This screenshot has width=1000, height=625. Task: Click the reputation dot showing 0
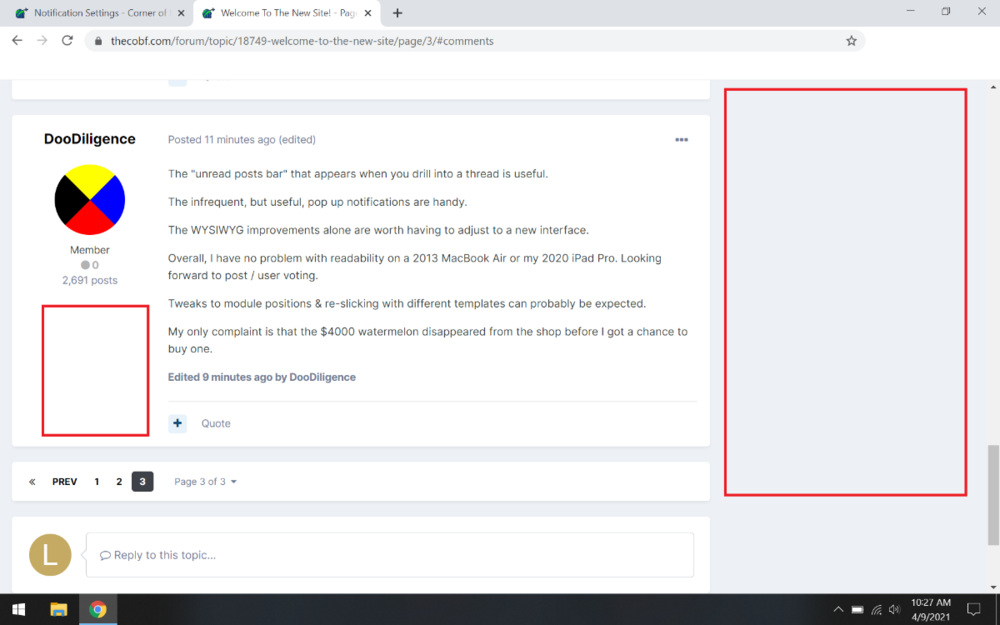(89, 265)
